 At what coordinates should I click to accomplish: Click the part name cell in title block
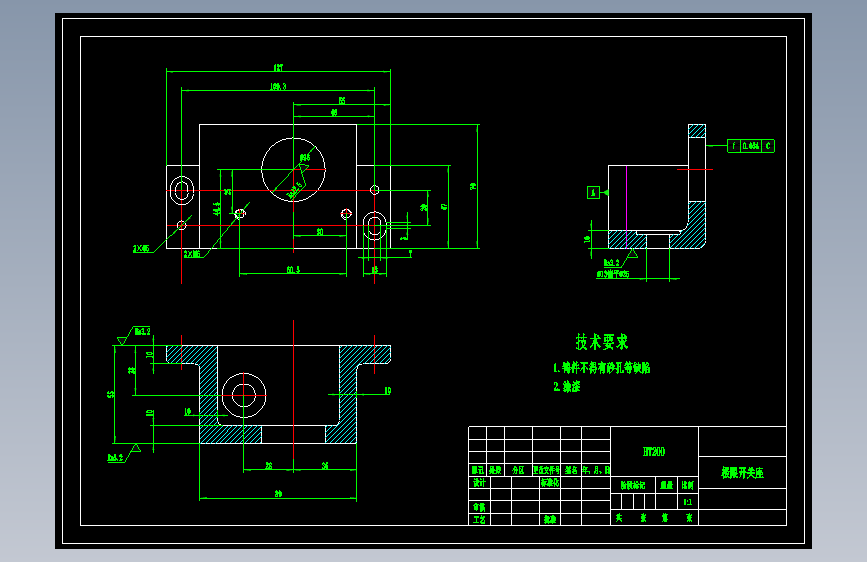pyautogui.click(x=742, y=473)
